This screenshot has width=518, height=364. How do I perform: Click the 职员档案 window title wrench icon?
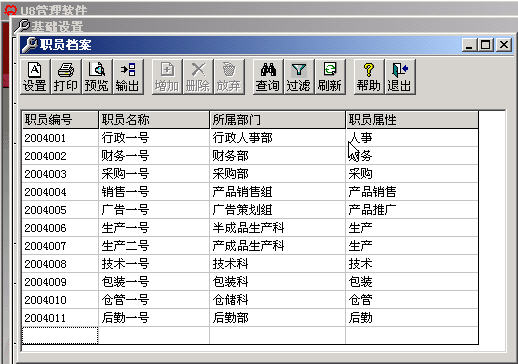tap(29, 45)
